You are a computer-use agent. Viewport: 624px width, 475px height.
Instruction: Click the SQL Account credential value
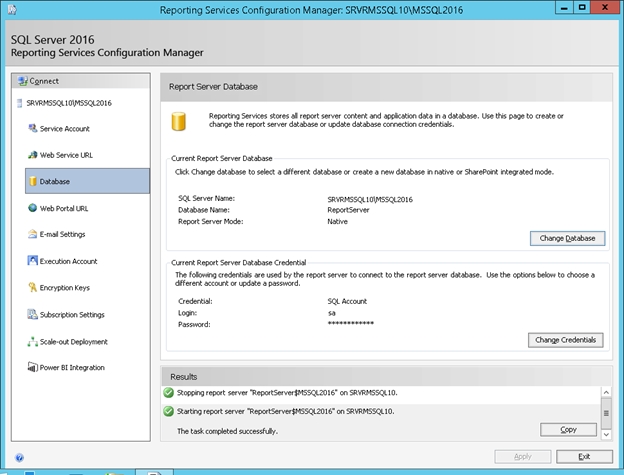pos(347,302)
